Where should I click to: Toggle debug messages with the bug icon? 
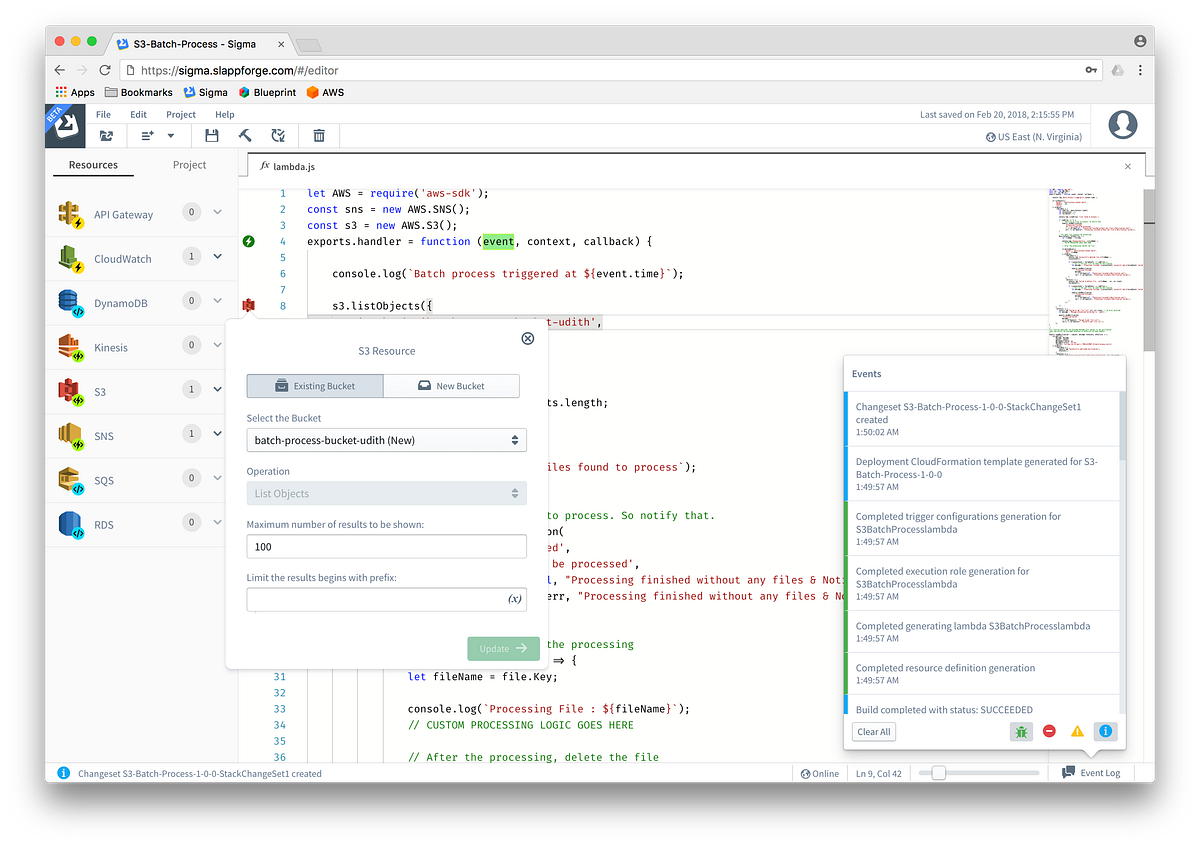[x=1021, y=731]
